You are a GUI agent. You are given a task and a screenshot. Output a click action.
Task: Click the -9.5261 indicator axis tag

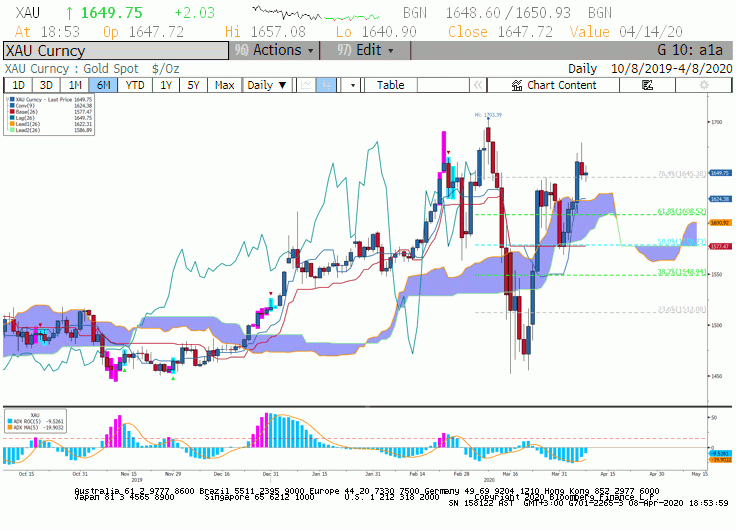pos(721,453)
